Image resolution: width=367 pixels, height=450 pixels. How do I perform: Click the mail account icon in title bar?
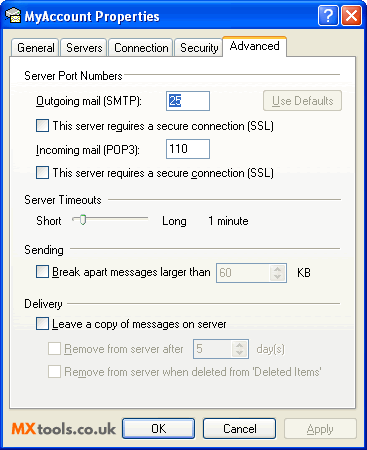pos(13,16)
